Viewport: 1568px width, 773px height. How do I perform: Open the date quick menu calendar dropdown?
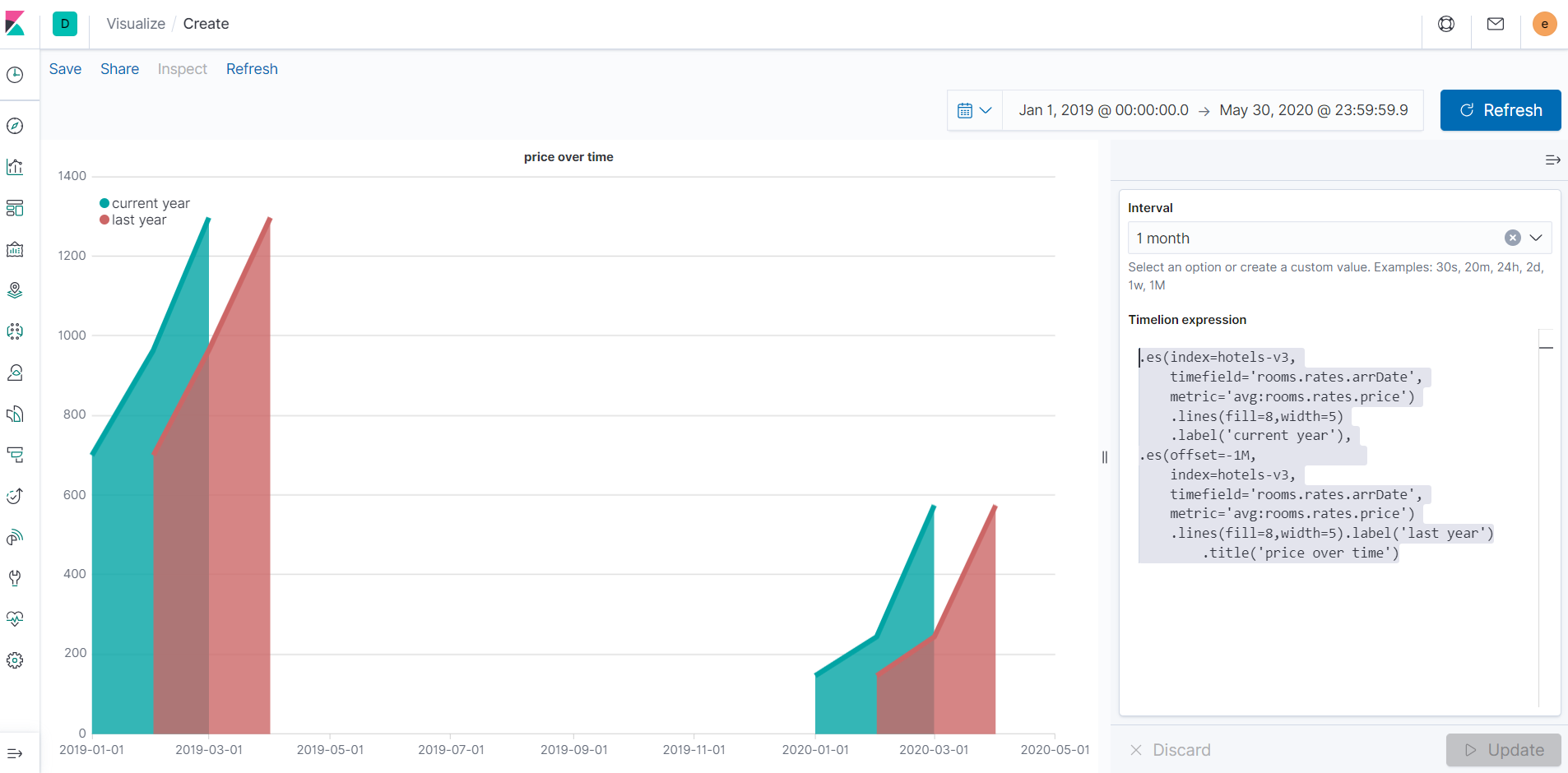(975, 110)
